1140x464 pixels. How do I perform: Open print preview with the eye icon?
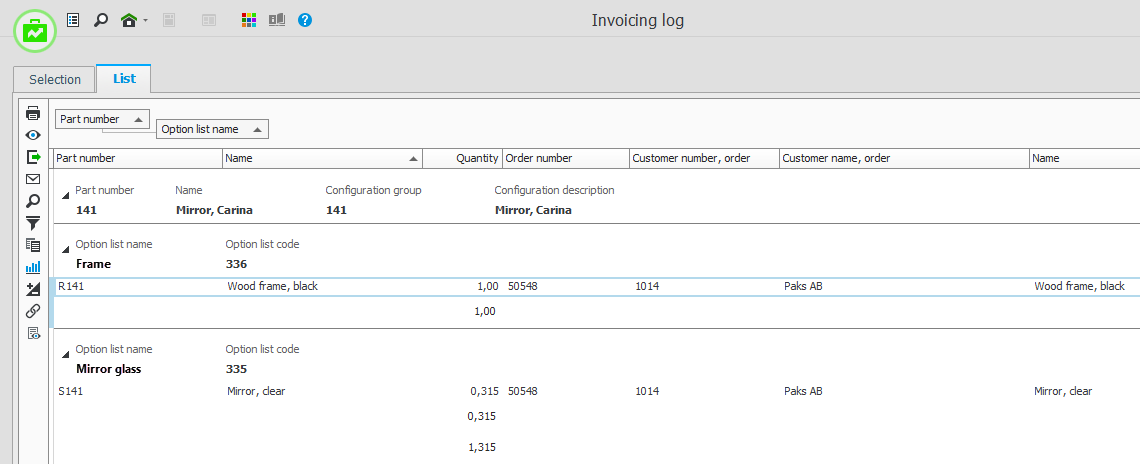coord(33,135)
